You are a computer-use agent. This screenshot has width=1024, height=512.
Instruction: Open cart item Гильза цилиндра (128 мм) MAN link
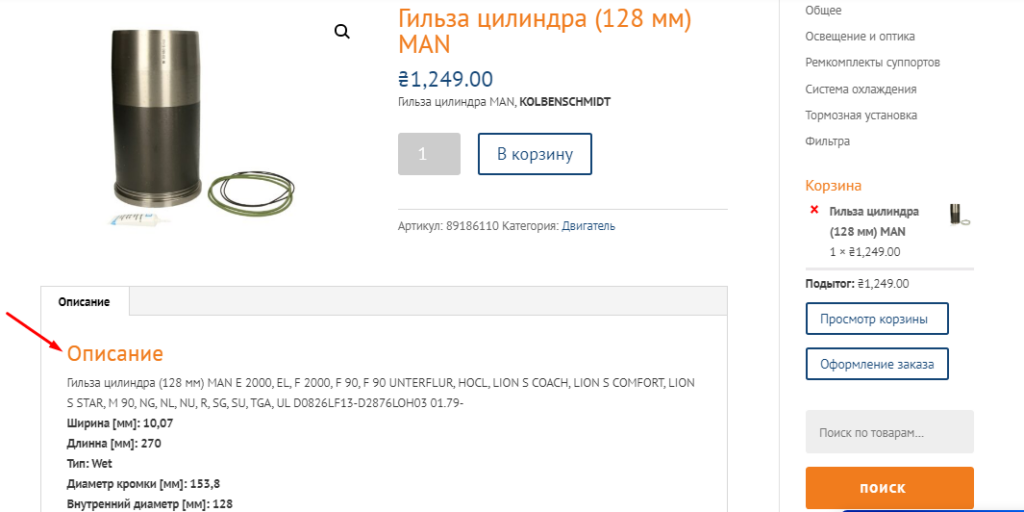(874, 221)
